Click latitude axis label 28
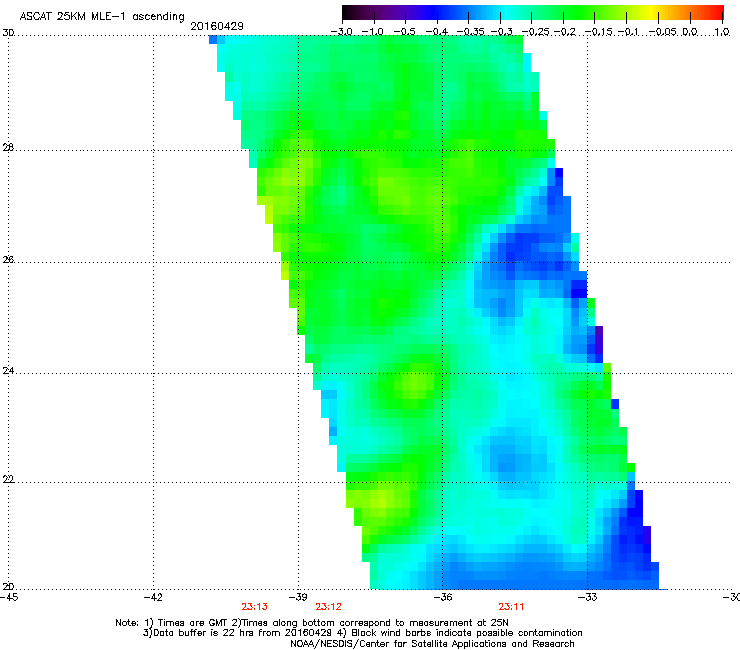The width and height of the screenshot is (740, 650). pos(8,148)
